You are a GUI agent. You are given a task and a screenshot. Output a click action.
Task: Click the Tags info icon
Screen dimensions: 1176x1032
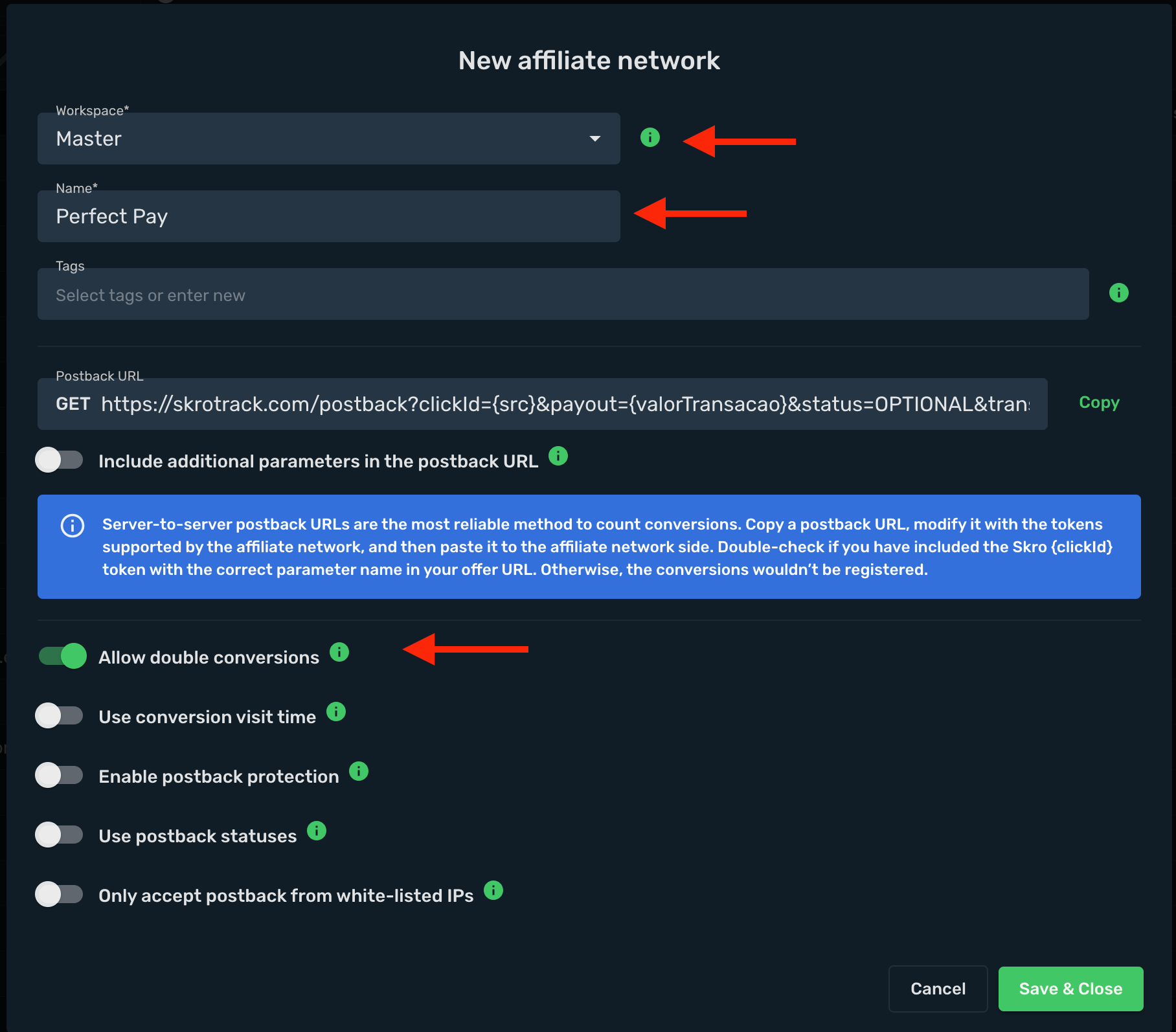tap(1118, 293)
